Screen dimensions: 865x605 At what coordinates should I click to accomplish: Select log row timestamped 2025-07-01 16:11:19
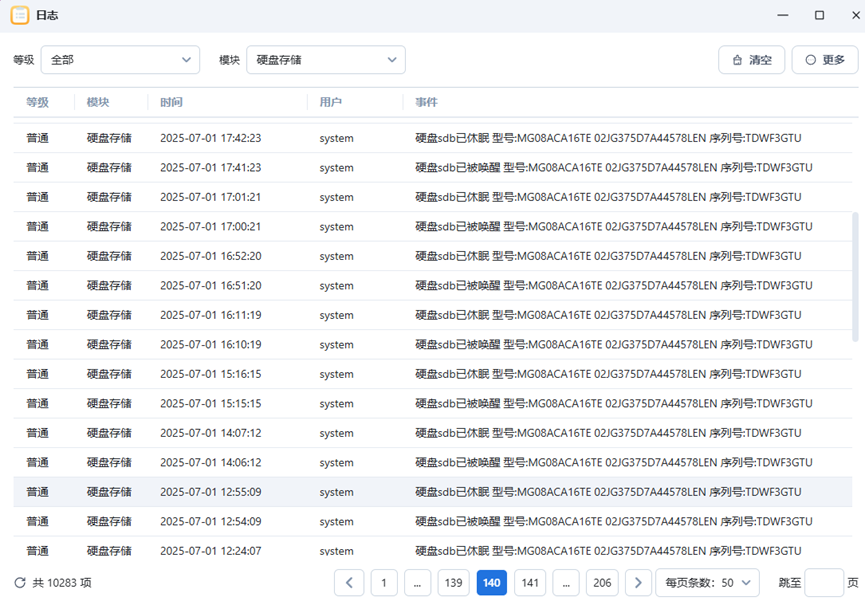tap(432, 315)
